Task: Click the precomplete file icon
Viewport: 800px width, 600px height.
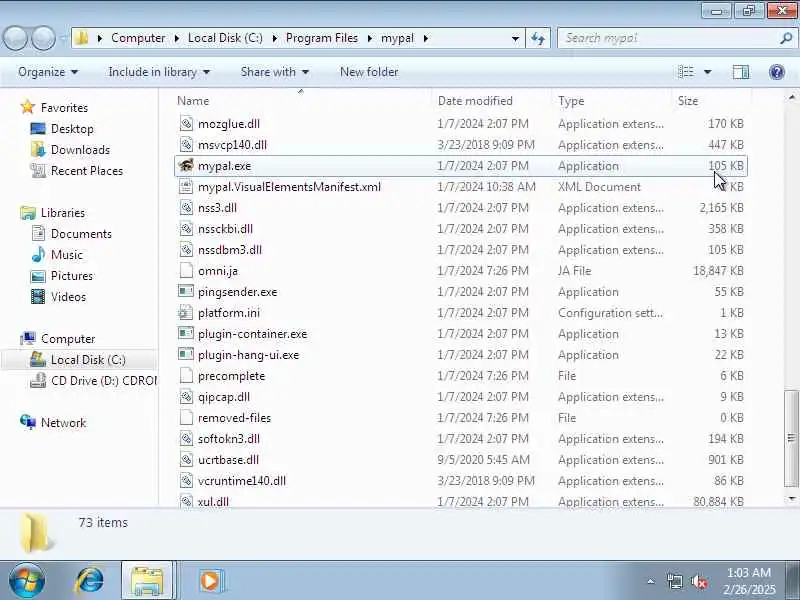Action: pyautogui.click(x=186, y=376)
